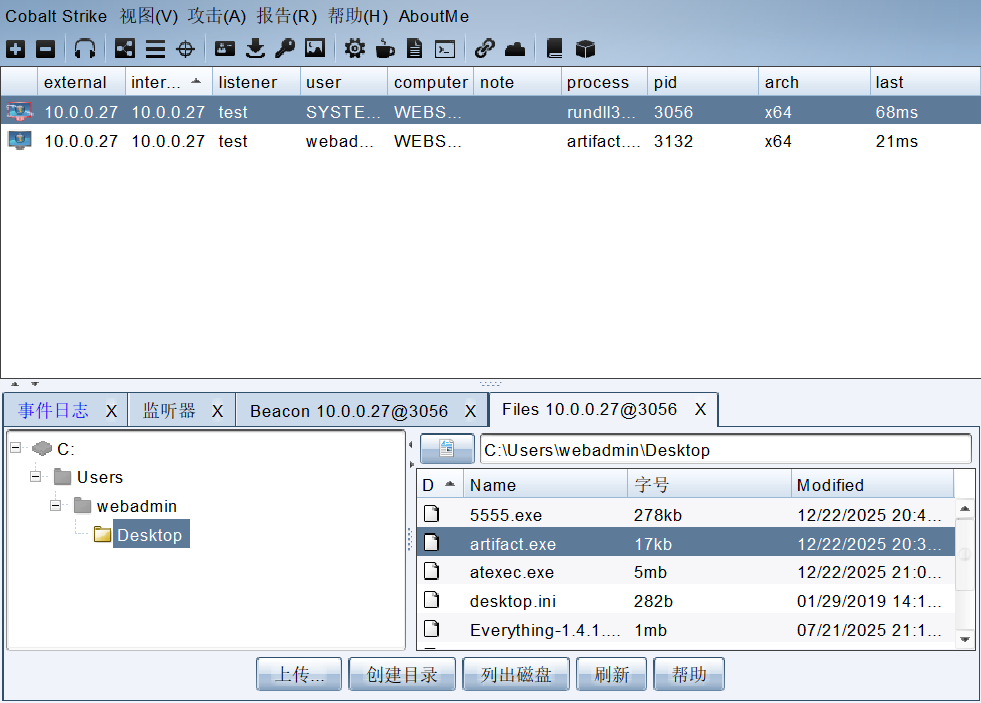Click the pid column header
The image size is (981, 703).
click(x=703, y=82)
